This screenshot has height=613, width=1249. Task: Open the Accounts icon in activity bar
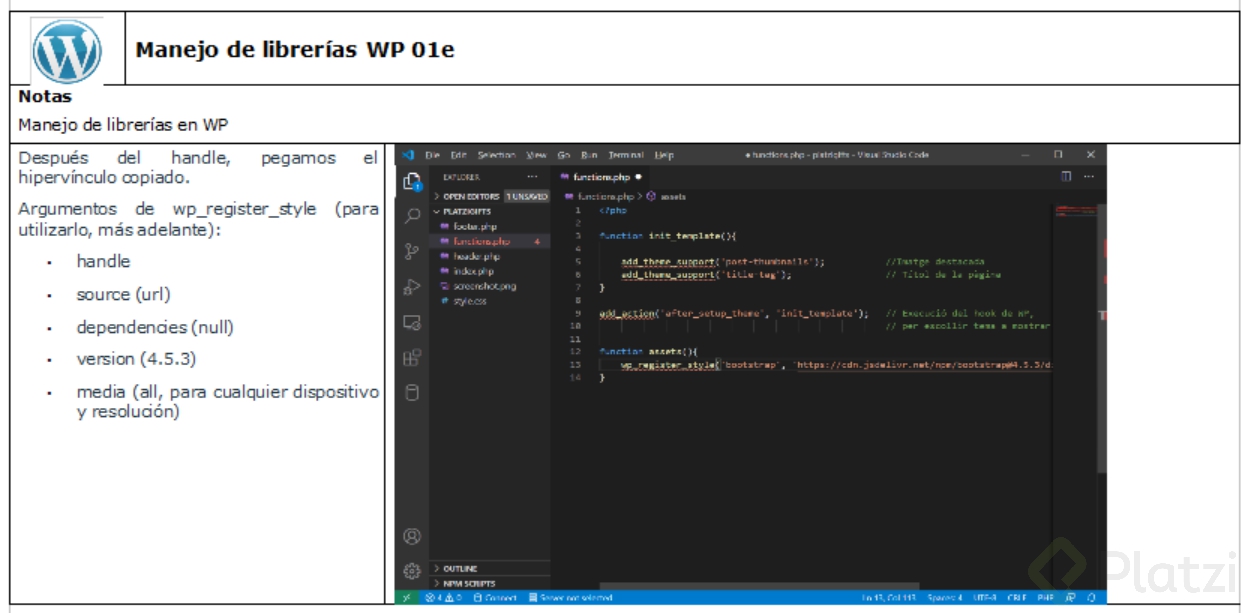tap(411, 536)
